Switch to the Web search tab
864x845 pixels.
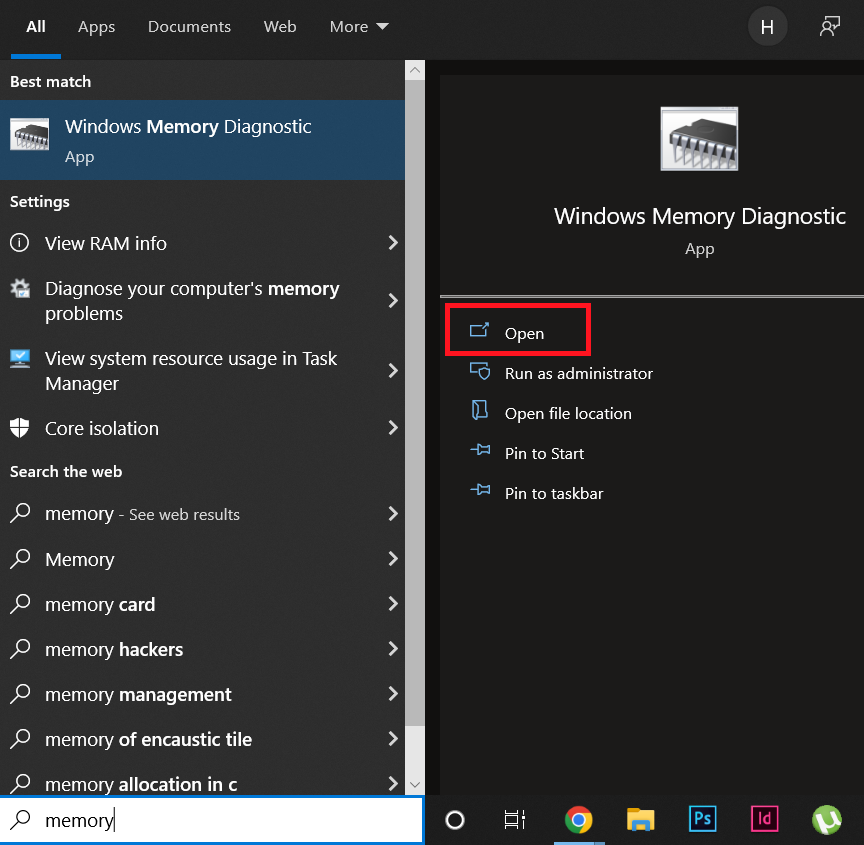[x=280, y=26]
